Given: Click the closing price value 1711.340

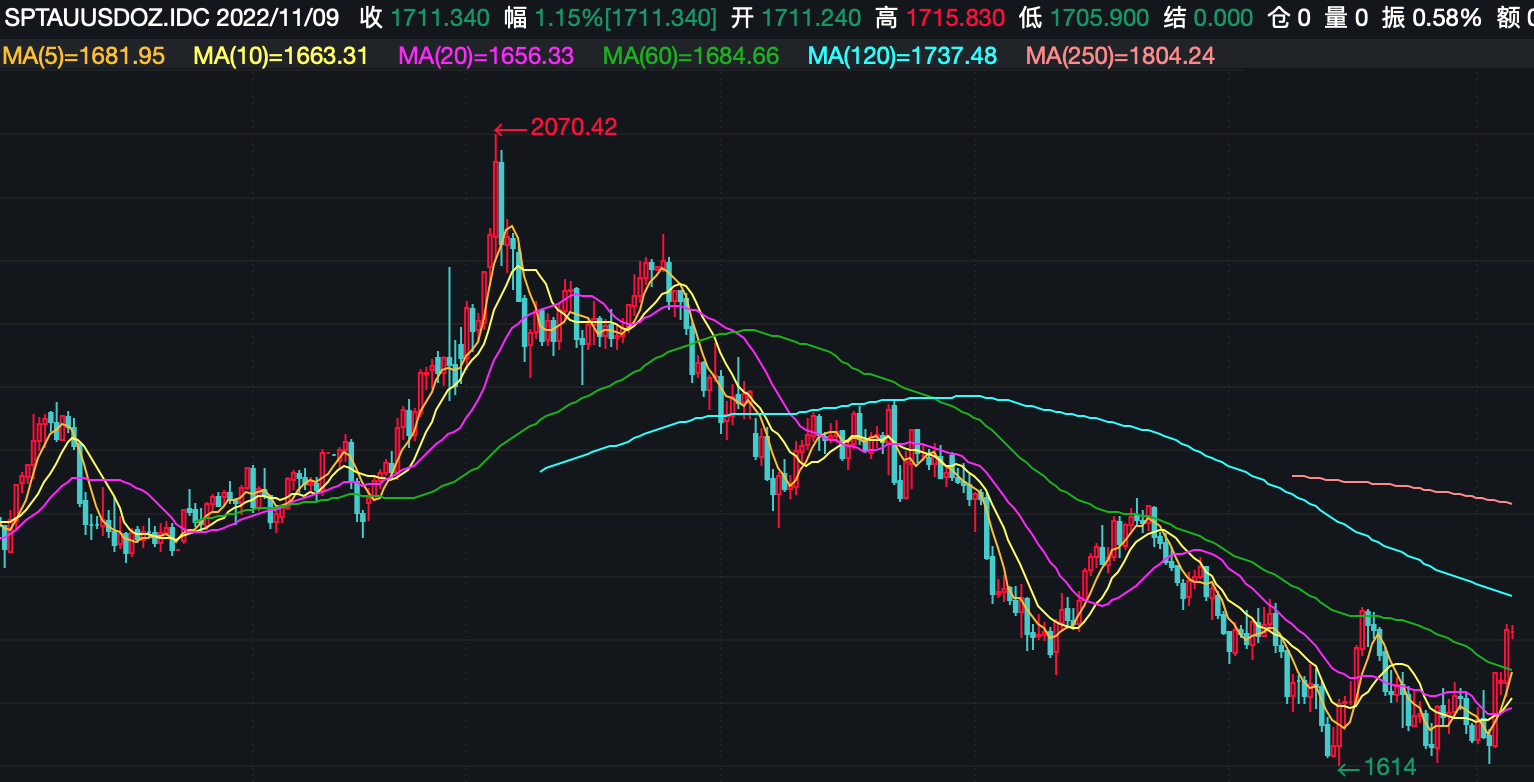Looking at the screenshot, I should click(440, 17).
